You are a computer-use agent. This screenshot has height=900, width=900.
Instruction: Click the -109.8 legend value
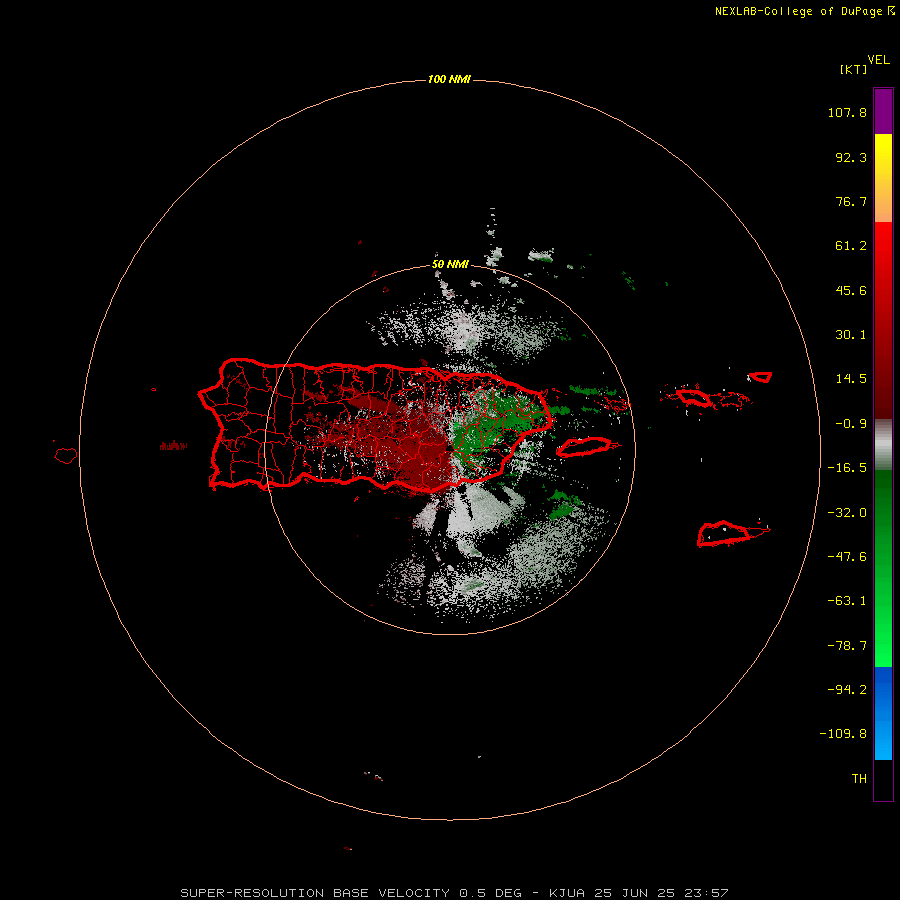[x=843, y=734]
